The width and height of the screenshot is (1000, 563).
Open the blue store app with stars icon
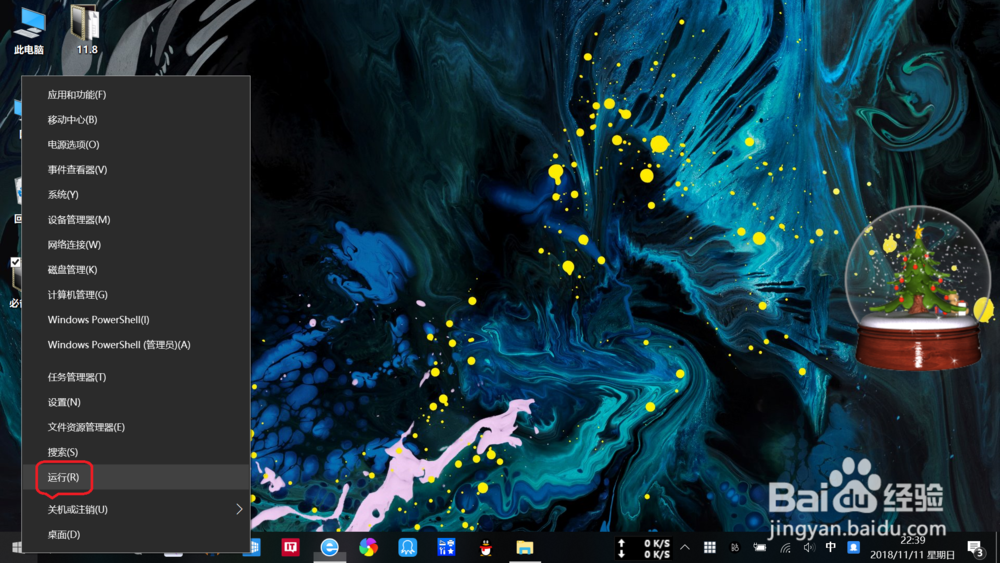446,547
